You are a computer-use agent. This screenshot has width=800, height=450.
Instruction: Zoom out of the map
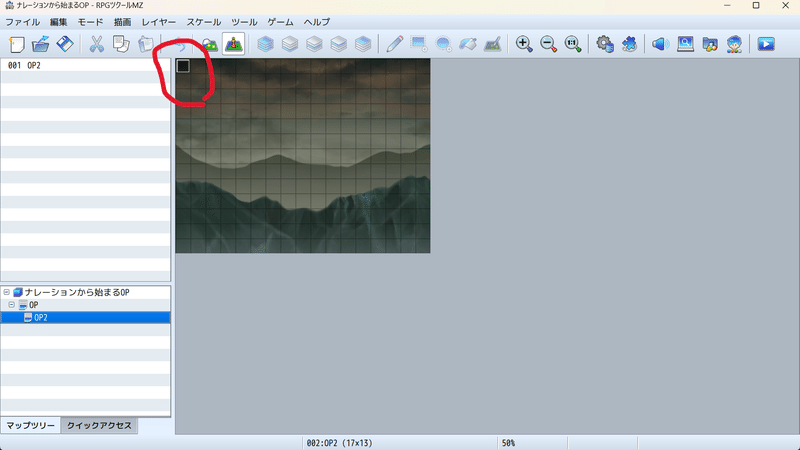tap(548, 44)
